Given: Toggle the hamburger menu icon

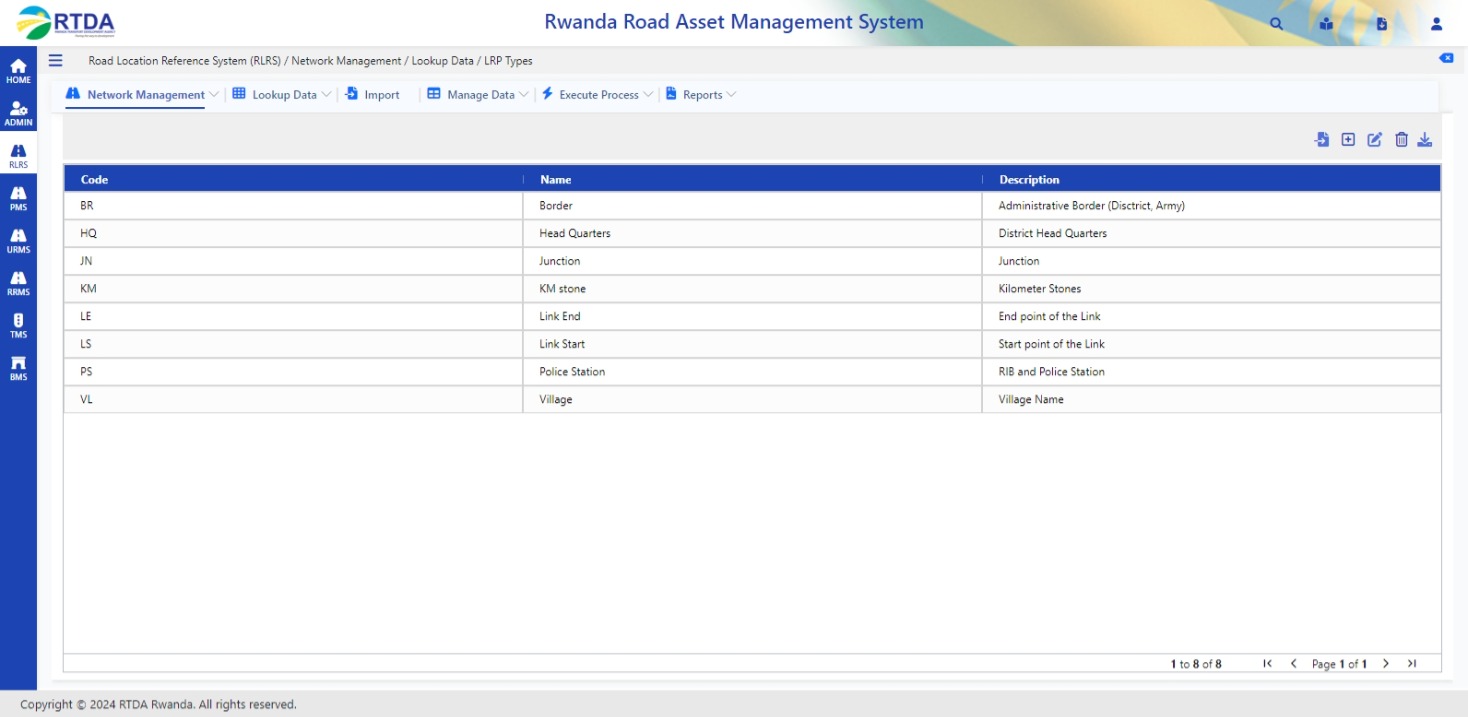Looking at the screenshot, I should click(55, 60).
